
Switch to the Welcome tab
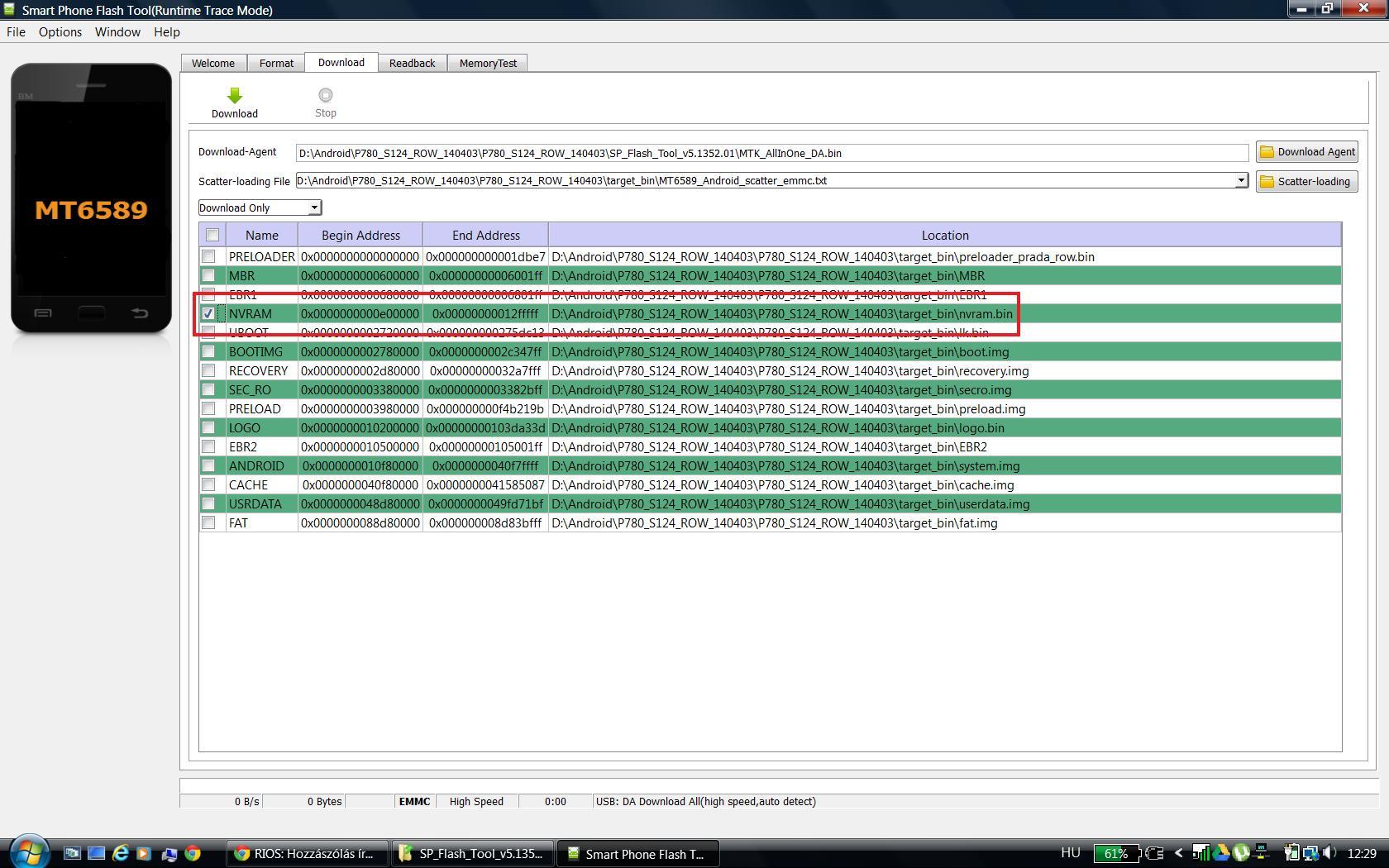point(213,63)
